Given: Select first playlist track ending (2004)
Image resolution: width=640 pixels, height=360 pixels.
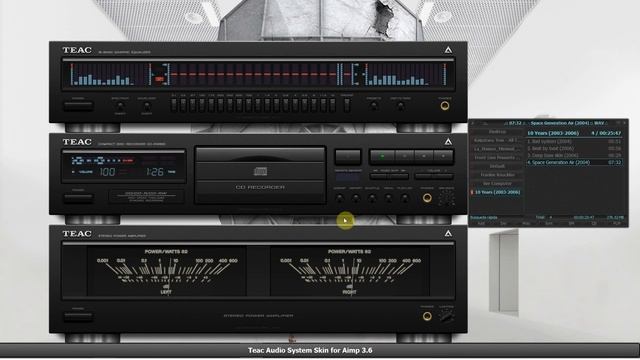Looking at the screenshot, I should [x=574, y=141].
